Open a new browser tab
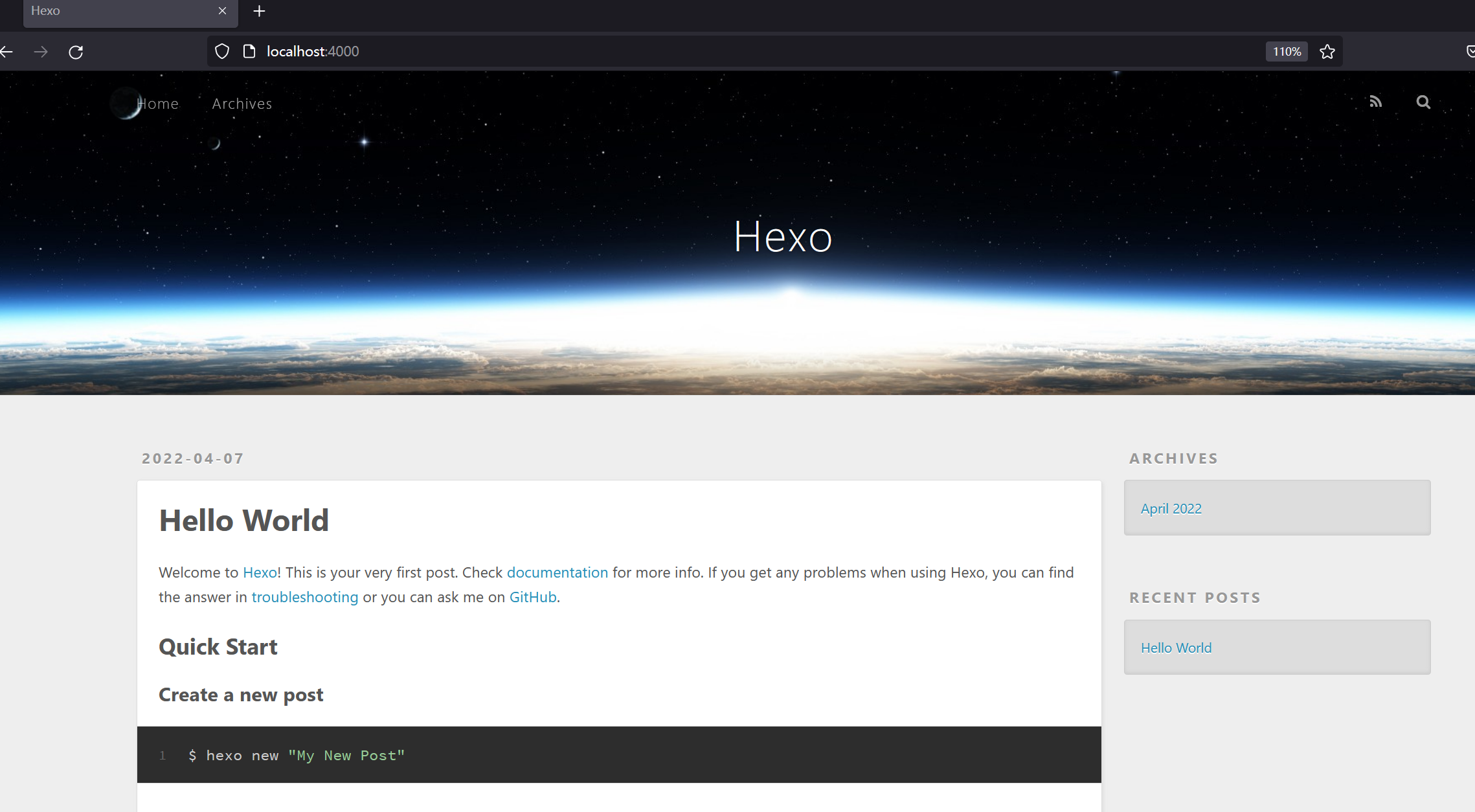Image resolution: width=1475 pixels, height=812 pixels. [259, 11]
